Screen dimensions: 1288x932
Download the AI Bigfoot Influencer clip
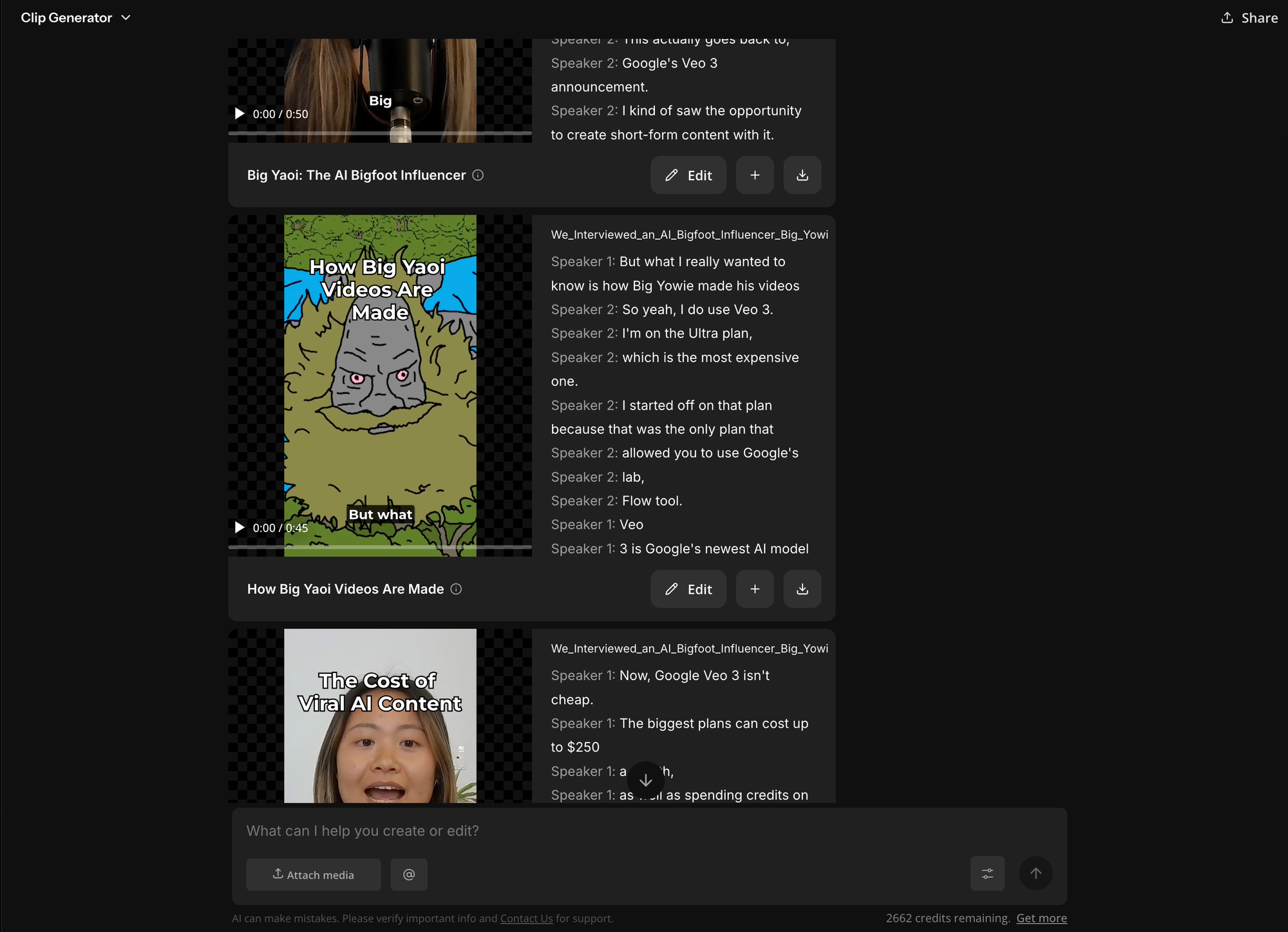point(802,175)
